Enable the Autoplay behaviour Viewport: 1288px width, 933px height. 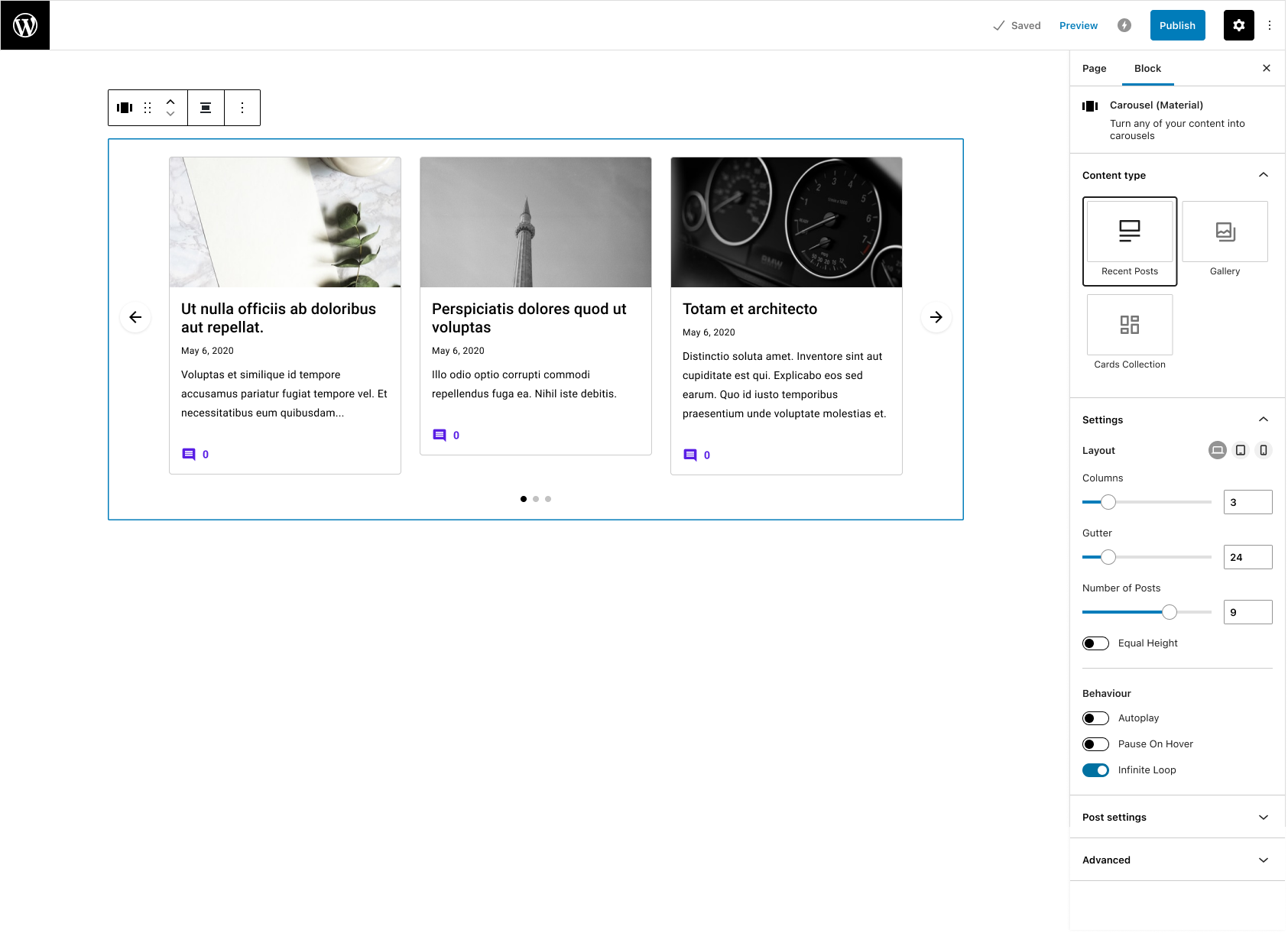1095,718
